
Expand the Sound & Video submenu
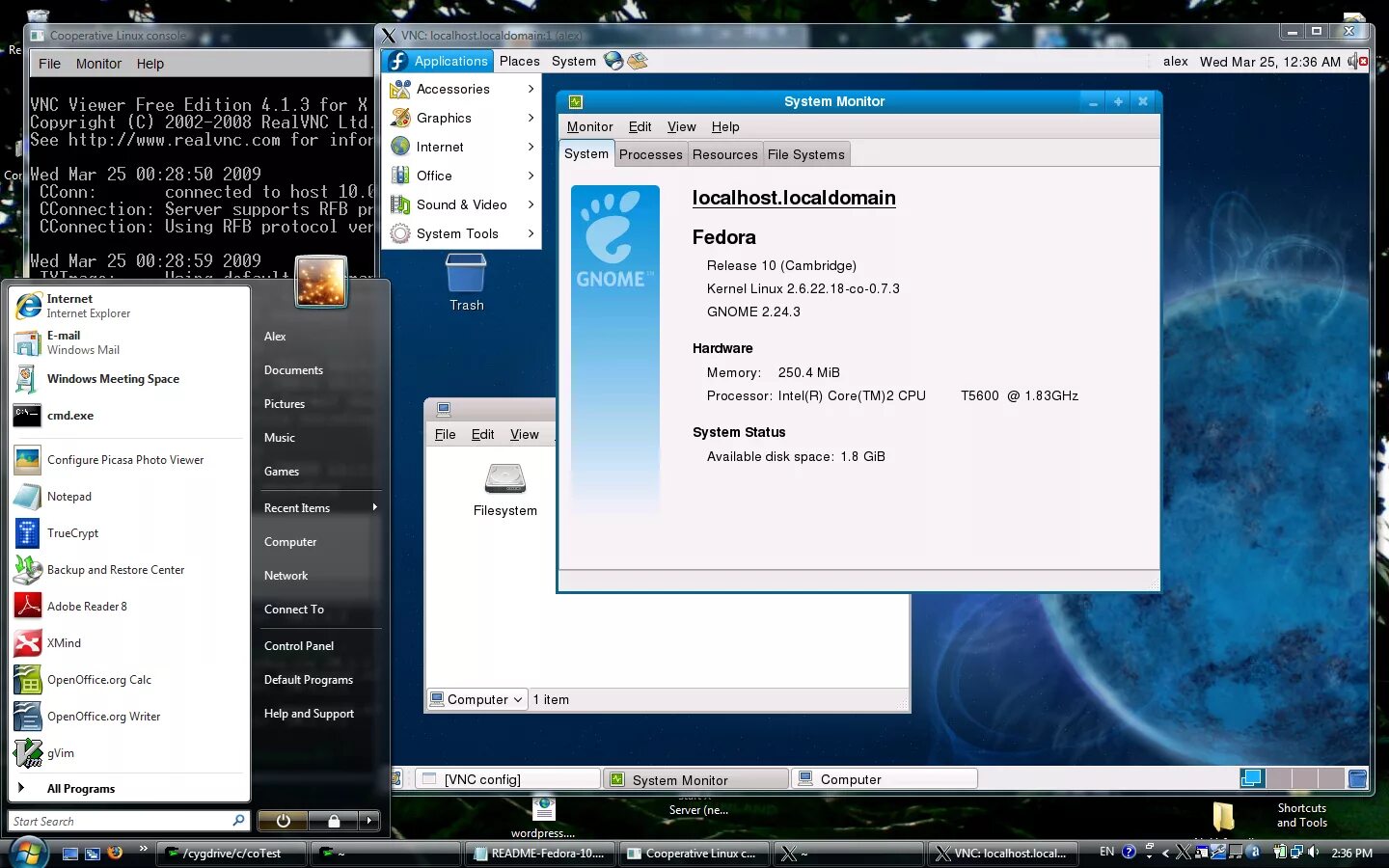click(x=461, y=204)
